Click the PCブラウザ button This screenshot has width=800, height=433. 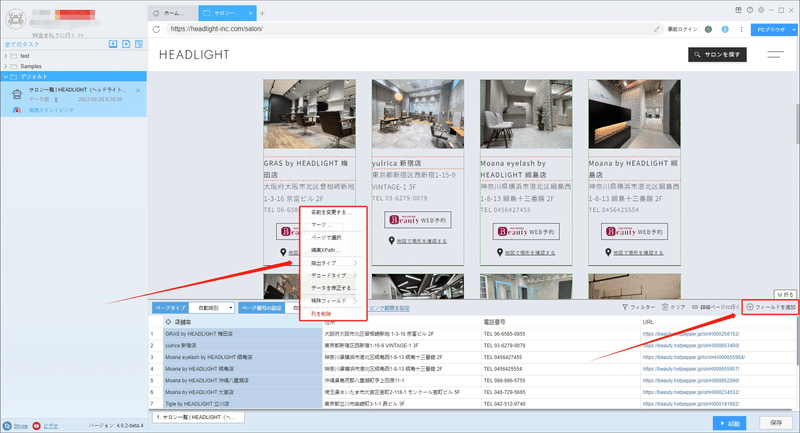pyautogui.click(x=770, y=30)
